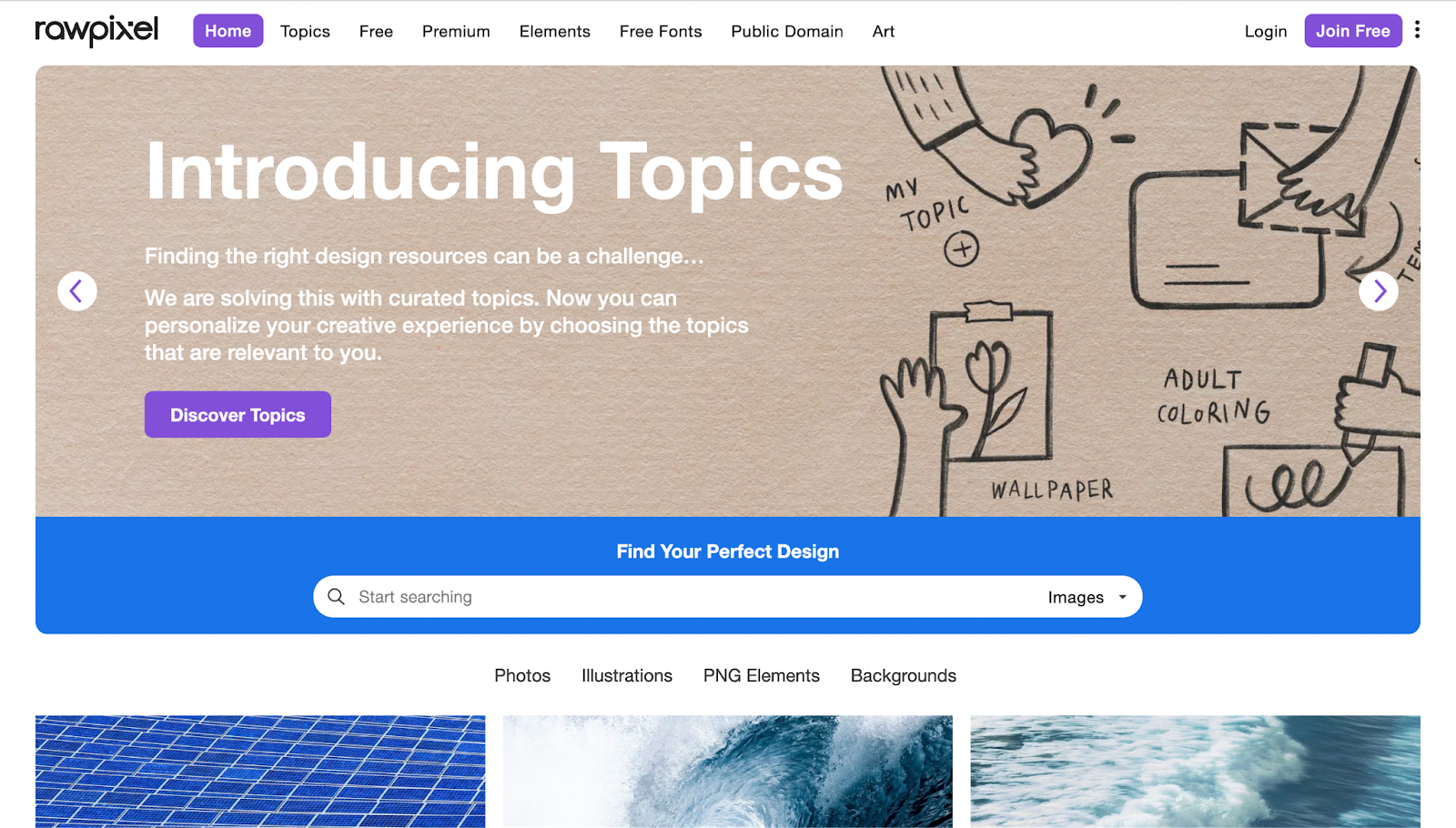Screen dimensions: 1456x828
Task: Select the Home navigation tab
Action: [227, 31]
